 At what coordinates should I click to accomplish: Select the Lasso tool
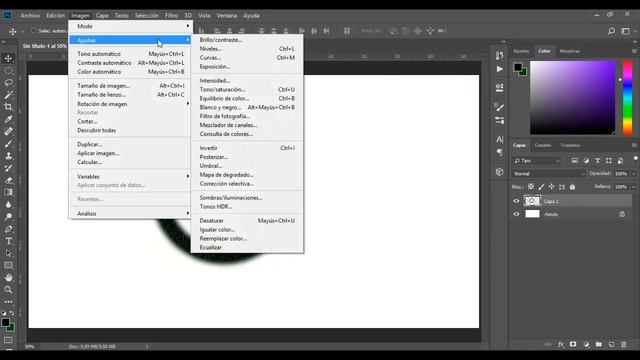[8, 83]
